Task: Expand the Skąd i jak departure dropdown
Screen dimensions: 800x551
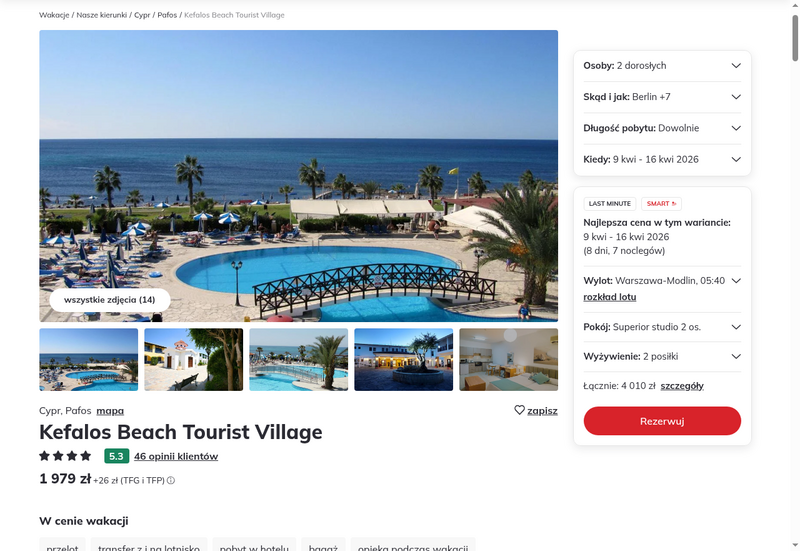Action: click(662, 97)
